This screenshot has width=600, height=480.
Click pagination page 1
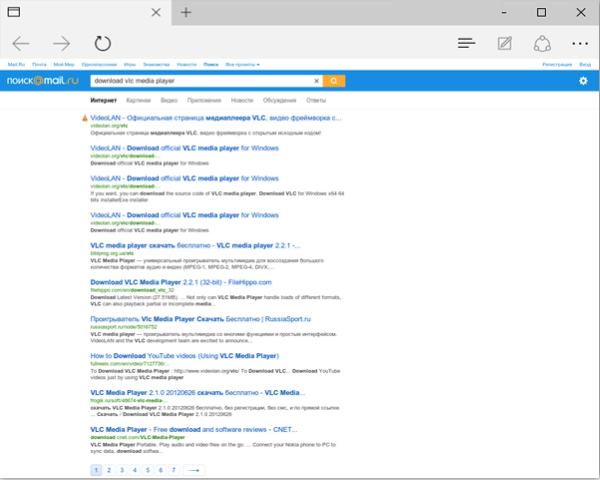(96, 470)
